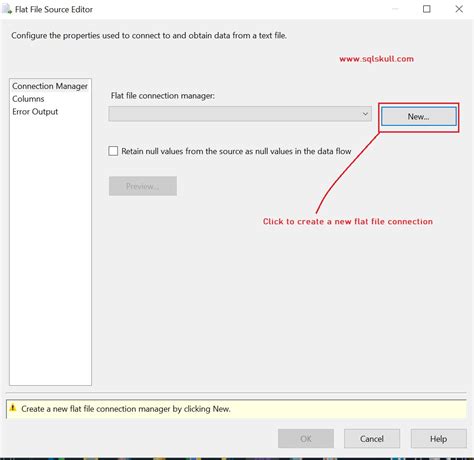474x460 pixels.
Task: Maximize the Flat File Source Editor window
Action: [427, 9]
